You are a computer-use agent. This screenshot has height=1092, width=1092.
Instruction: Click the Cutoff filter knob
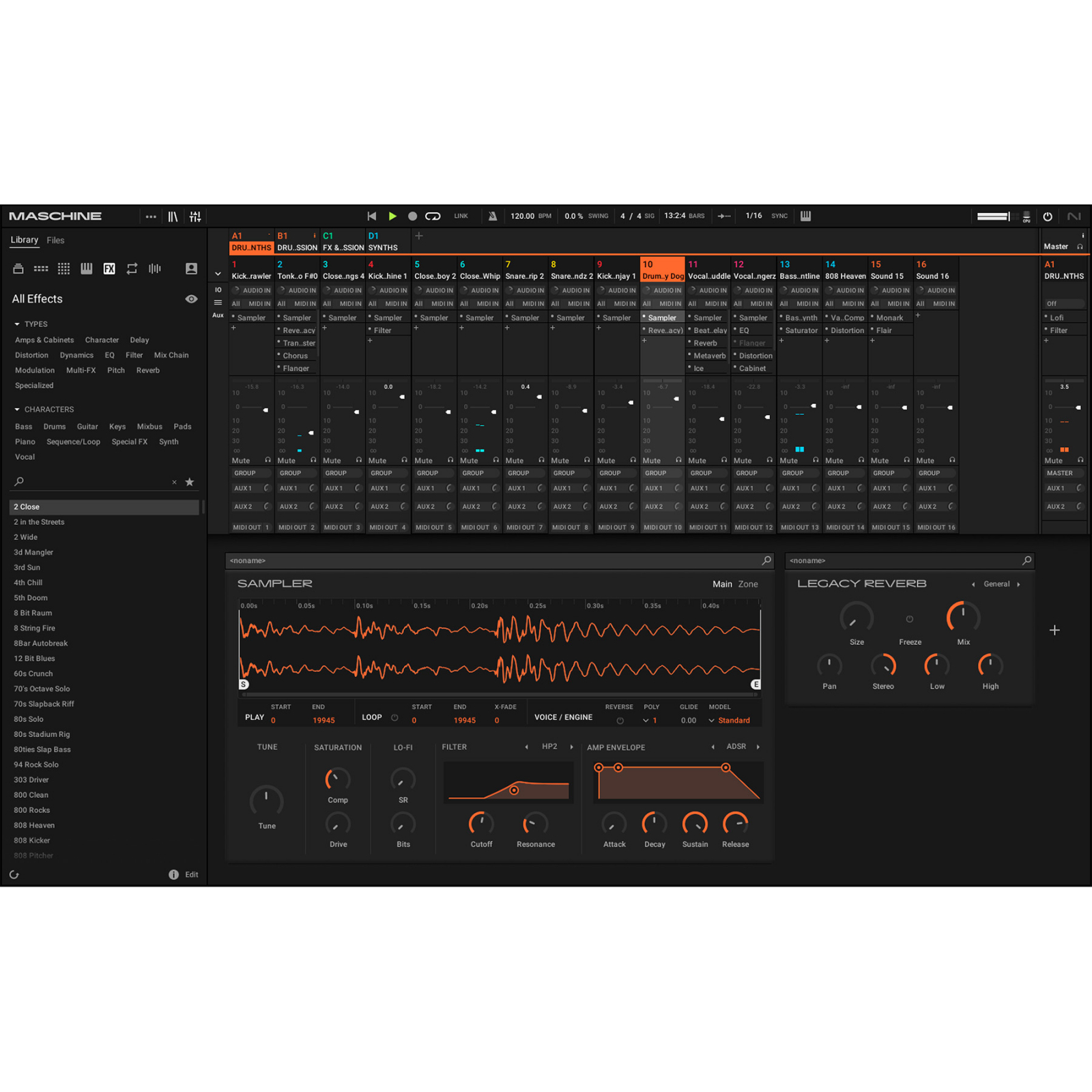(481, 824)
